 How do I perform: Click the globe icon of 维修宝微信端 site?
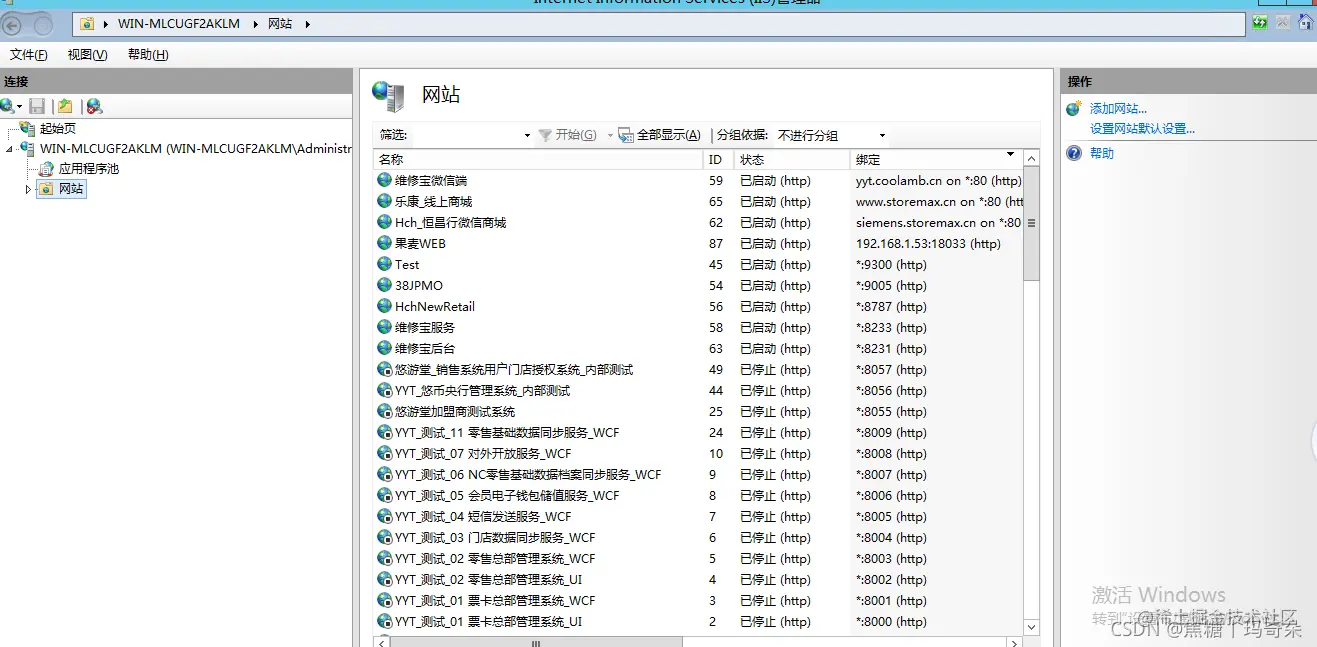coord(384,180)
